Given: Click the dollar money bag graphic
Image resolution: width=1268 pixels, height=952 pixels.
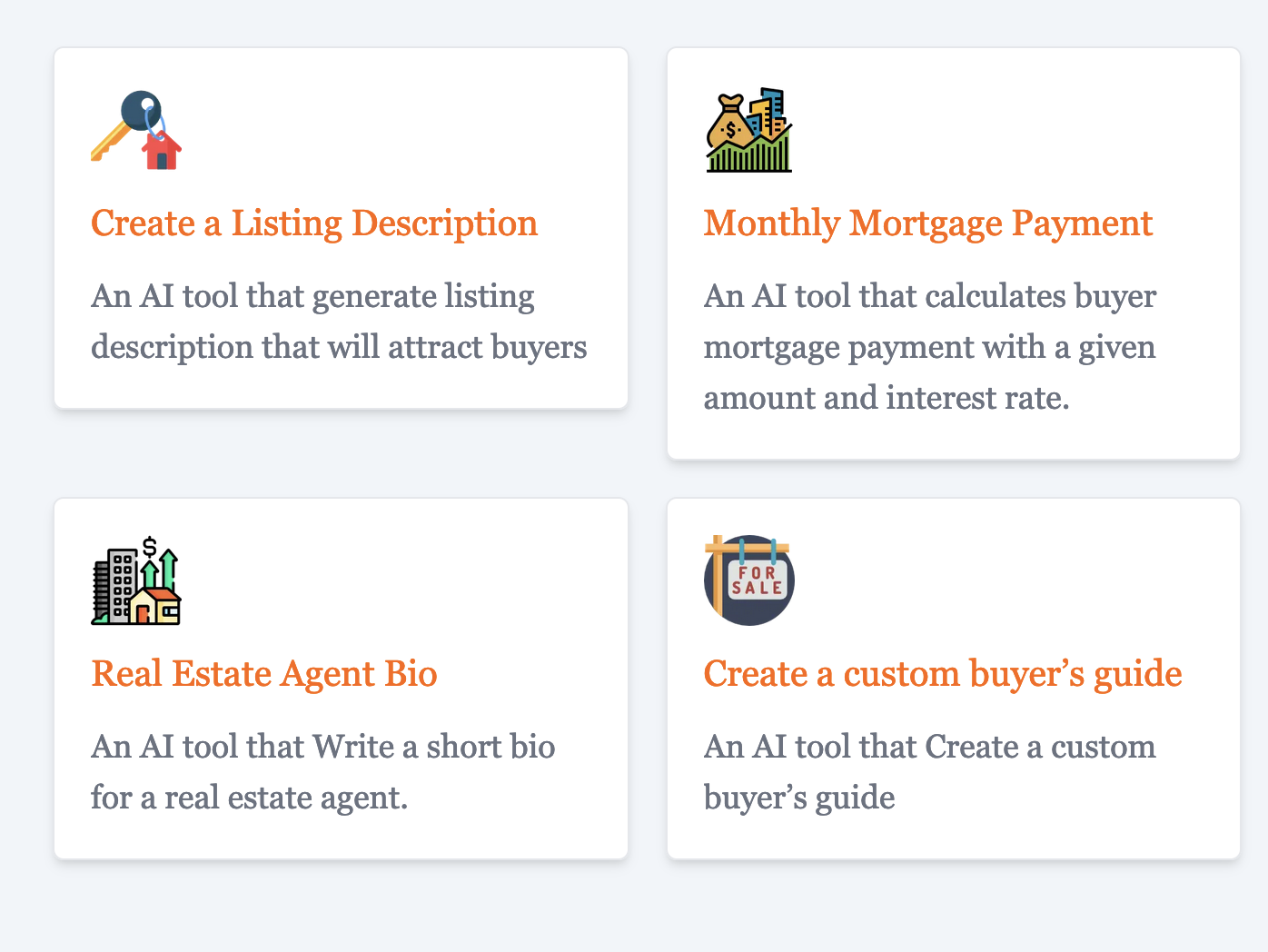Looking at the screenshot, I should [730, 125].
